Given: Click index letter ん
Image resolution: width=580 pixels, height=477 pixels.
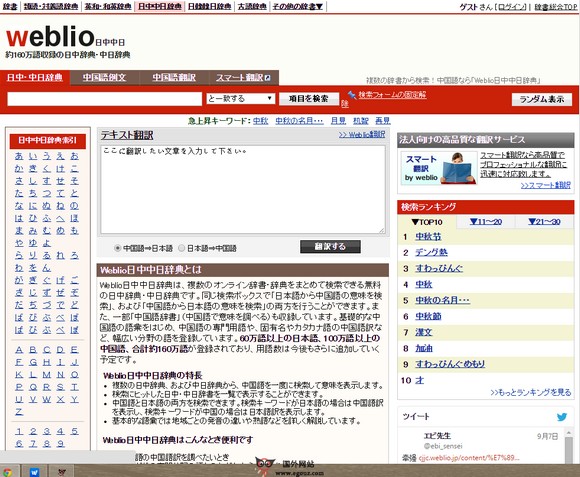Looking at the screenshot, I should tap(47, 268).
